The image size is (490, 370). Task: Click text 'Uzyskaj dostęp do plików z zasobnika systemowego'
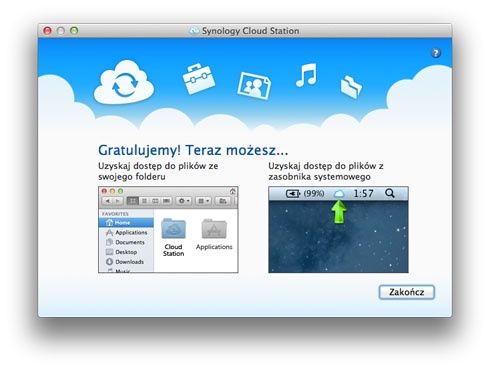[x=326, y=171]
